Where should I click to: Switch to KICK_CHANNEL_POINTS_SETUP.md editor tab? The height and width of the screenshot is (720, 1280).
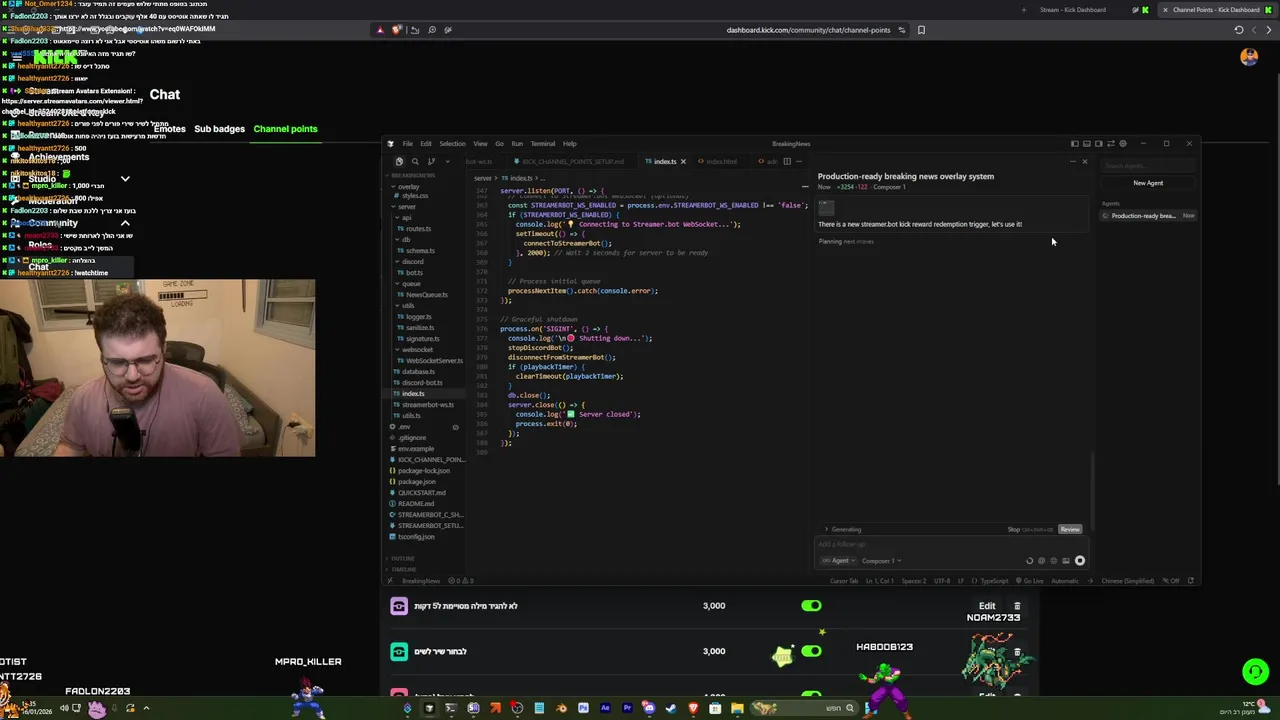570,161
